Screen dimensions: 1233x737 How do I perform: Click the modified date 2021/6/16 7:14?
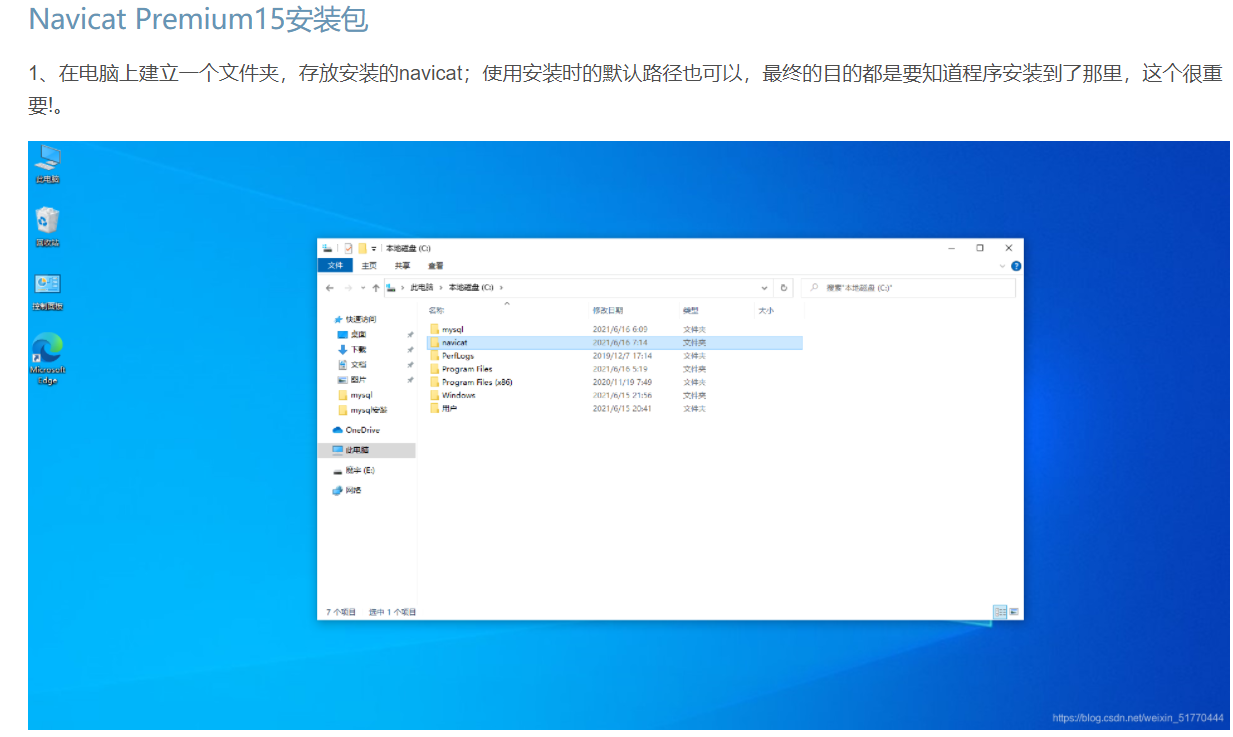pyautogui.click(x=619, y=342)
